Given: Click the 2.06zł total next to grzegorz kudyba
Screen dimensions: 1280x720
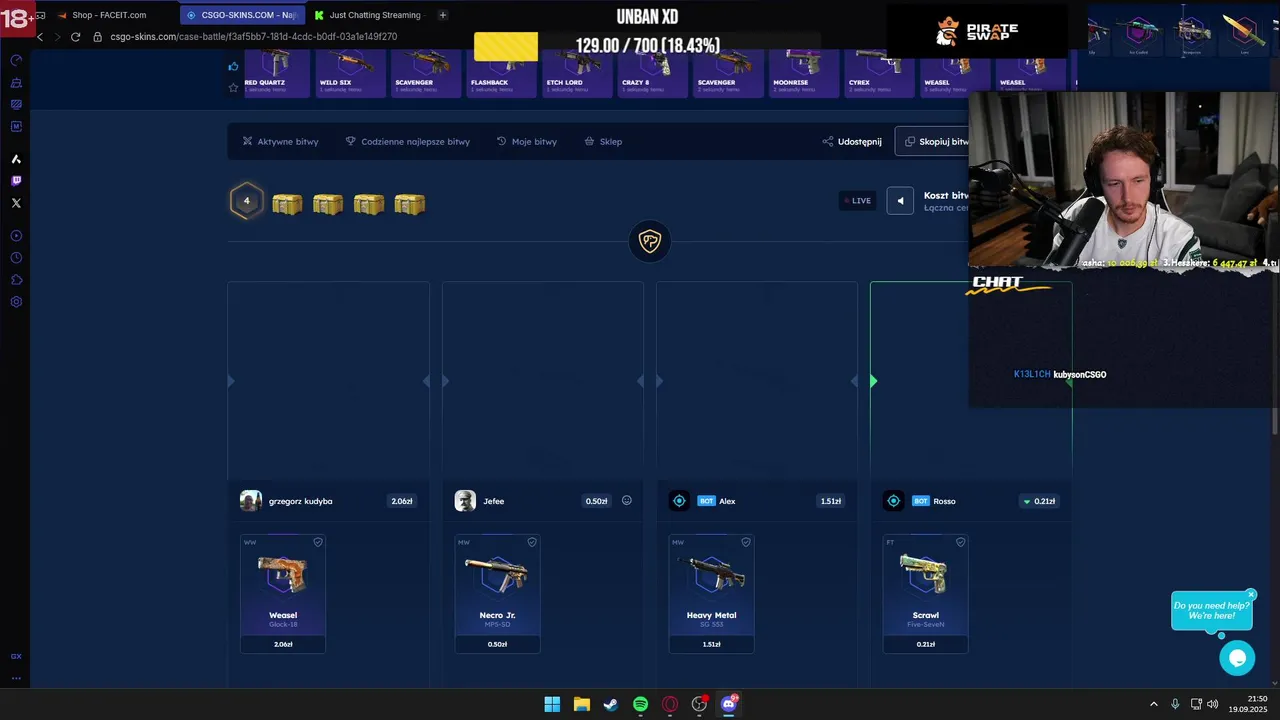Looking at the screenshot, I should coord(401,501).
